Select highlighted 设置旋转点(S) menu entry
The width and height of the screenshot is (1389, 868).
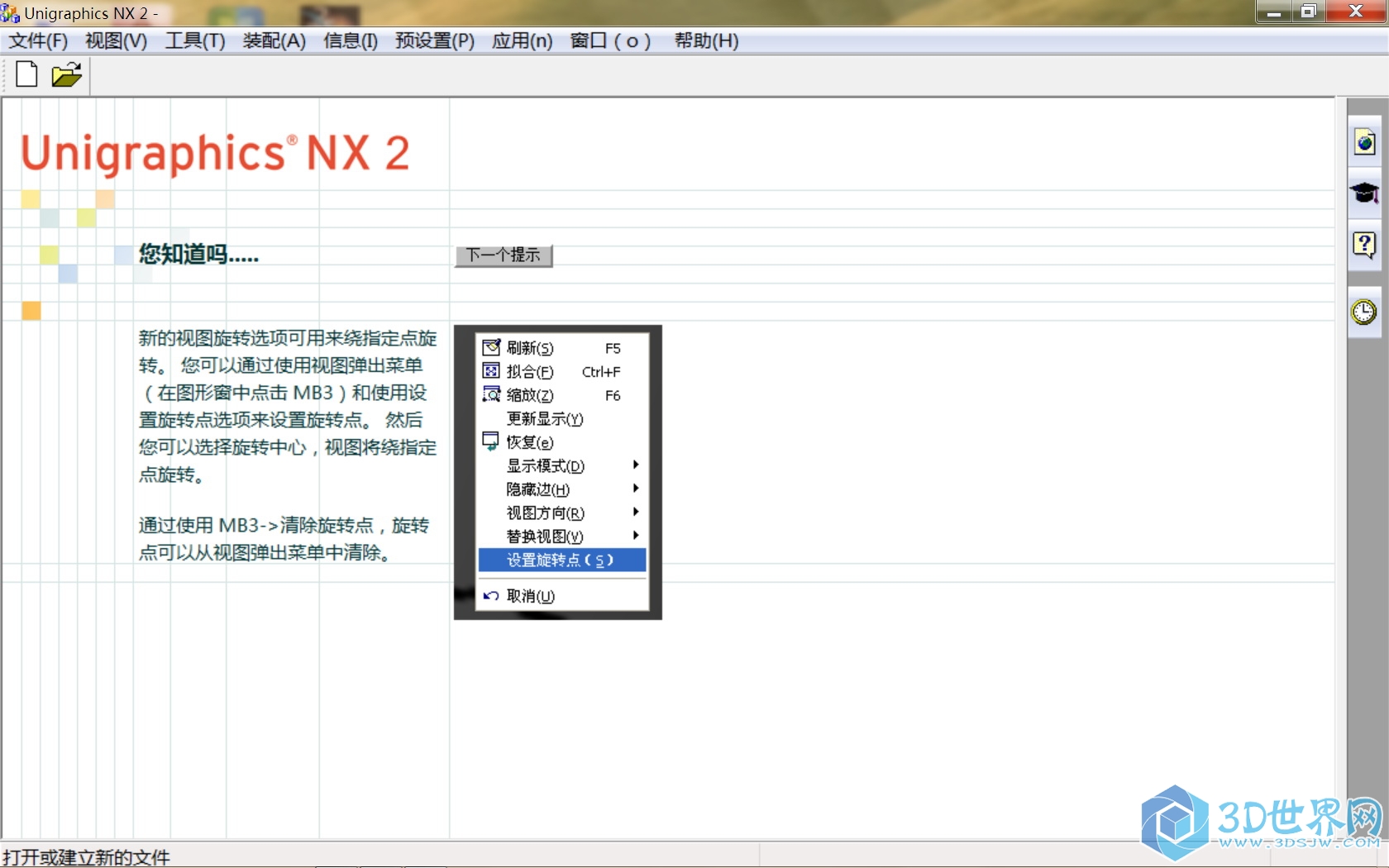(x=562, y=560)
